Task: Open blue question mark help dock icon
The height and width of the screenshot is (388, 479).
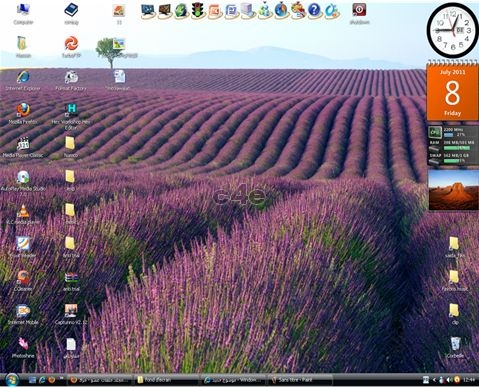Action: tap(314, 10)
